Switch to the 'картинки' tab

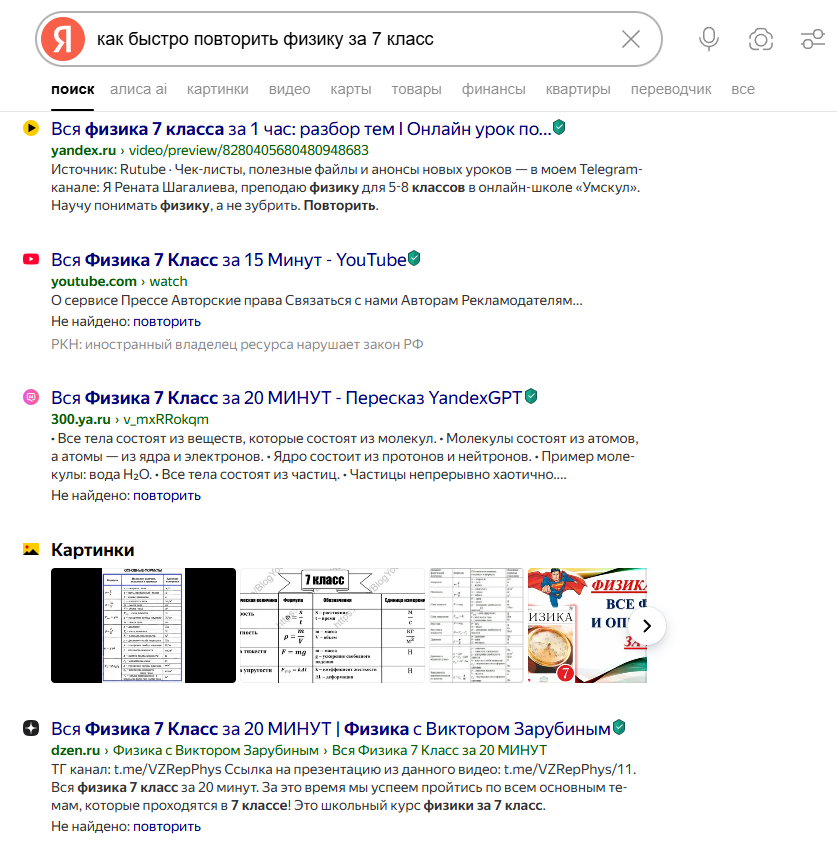pos(217,89)
